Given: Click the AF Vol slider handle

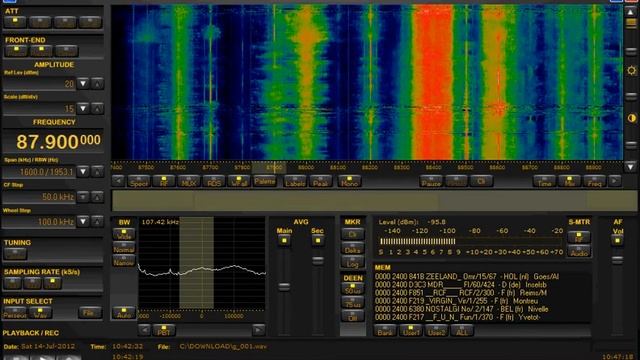Looking at the screenshot, I should pyautogui.click(x=617, y=260).
